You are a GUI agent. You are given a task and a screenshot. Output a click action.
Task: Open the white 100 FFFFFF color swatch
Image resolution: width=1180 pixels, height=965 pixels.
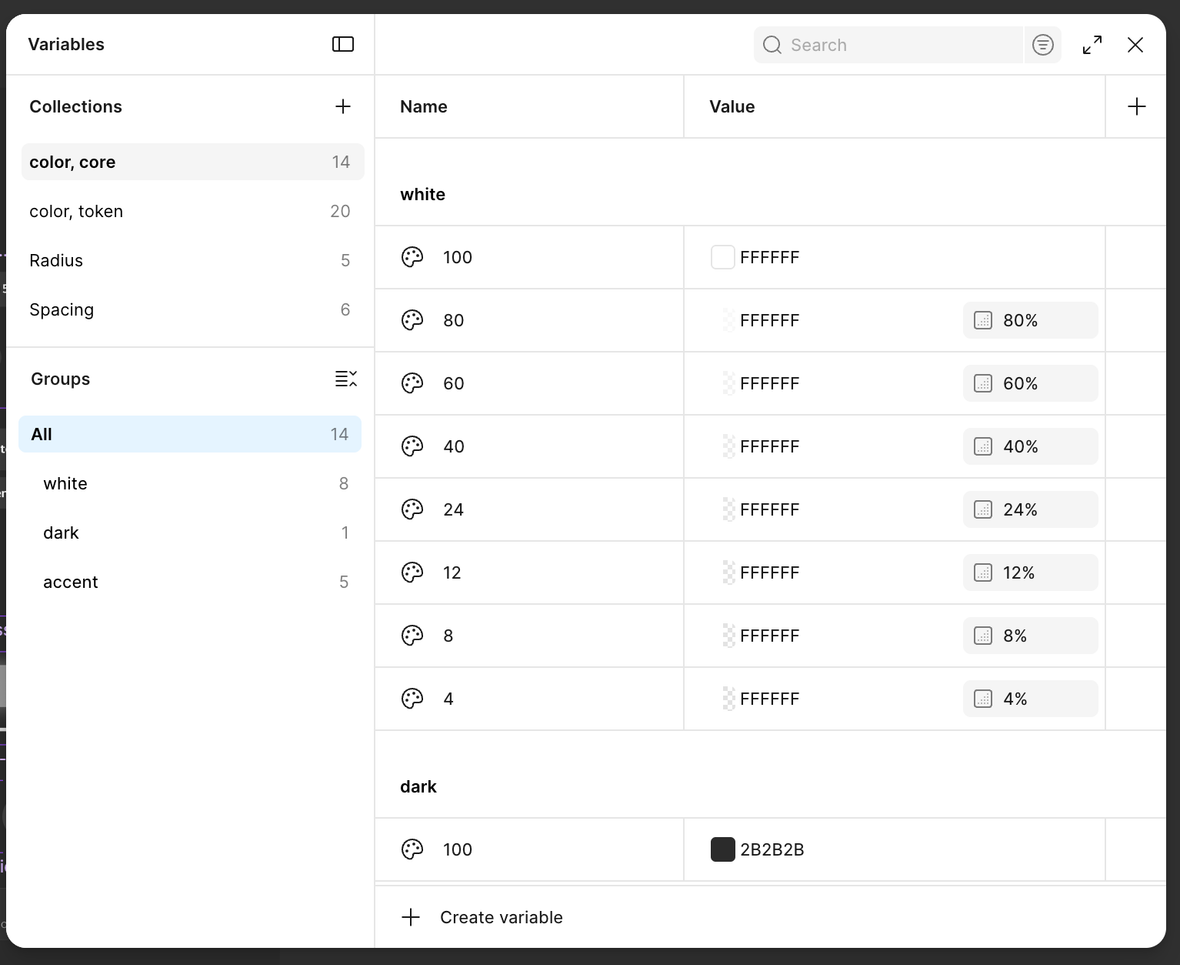[x=722, y=257]
